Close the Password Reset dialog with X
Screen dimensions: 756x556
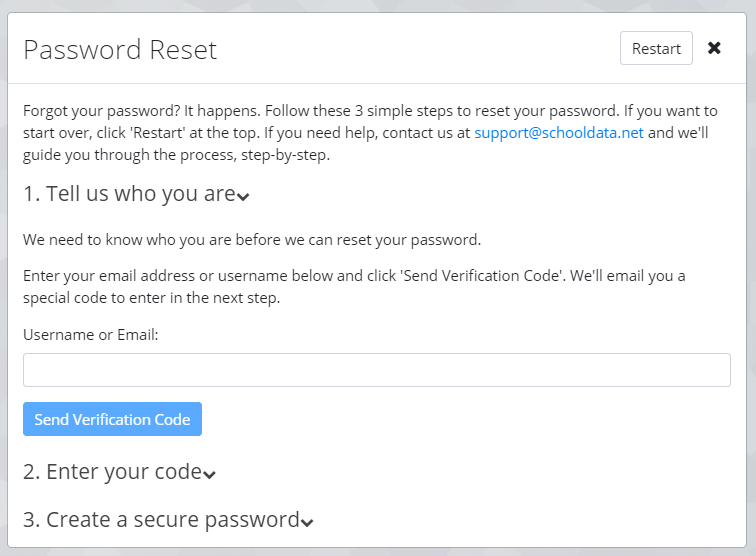pyautogui.click(x=714, y=48)
